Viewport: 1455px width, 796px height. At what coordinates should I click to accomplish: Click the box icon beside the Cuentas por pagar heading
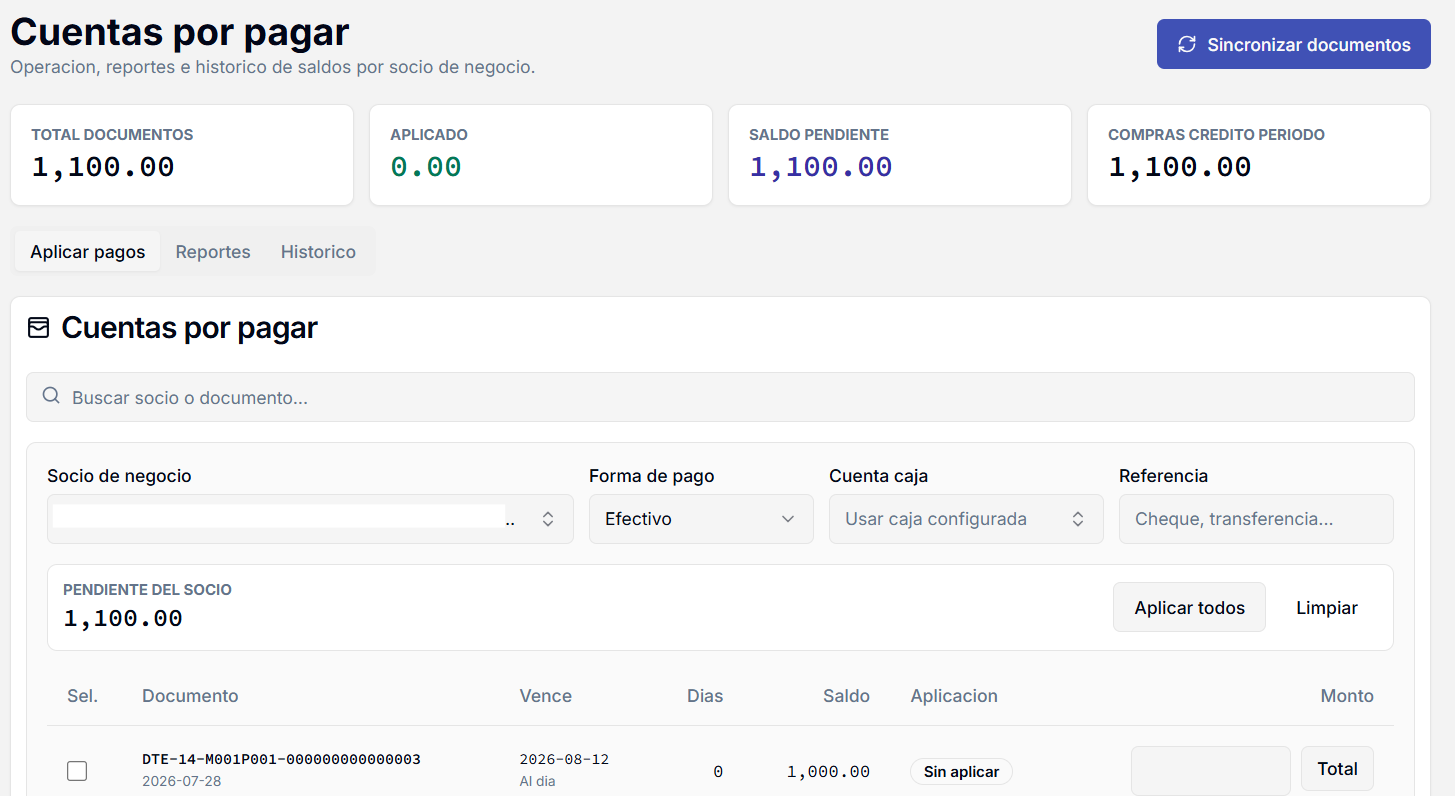[38, 328]
